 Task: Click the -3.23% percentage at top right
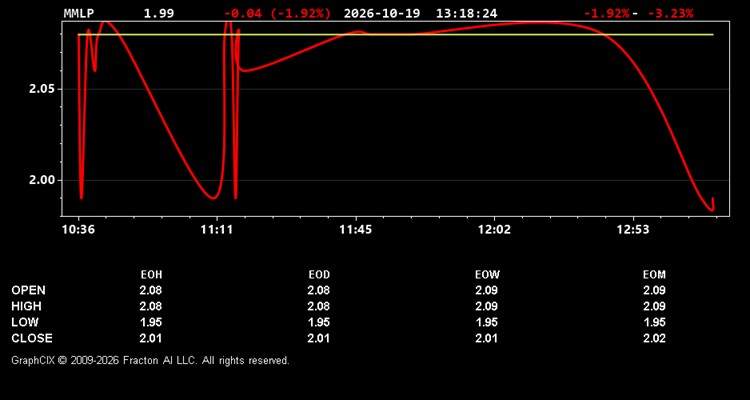670,13
